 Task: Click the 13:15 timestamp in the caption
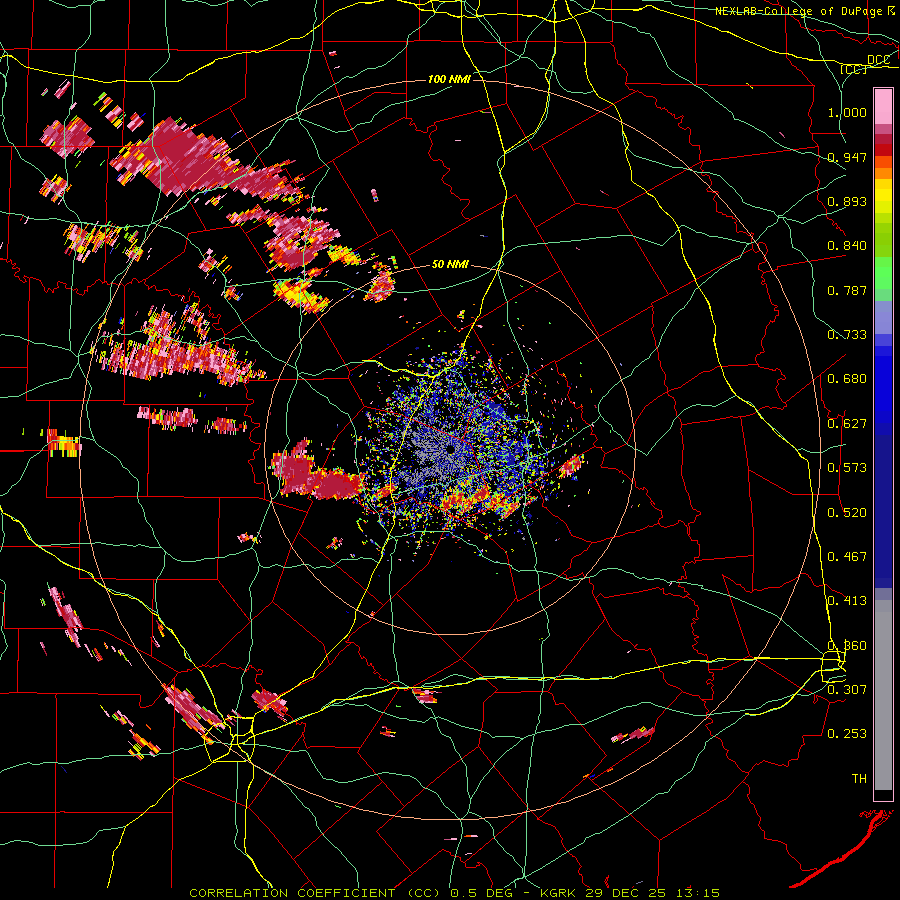pos(696,893)
